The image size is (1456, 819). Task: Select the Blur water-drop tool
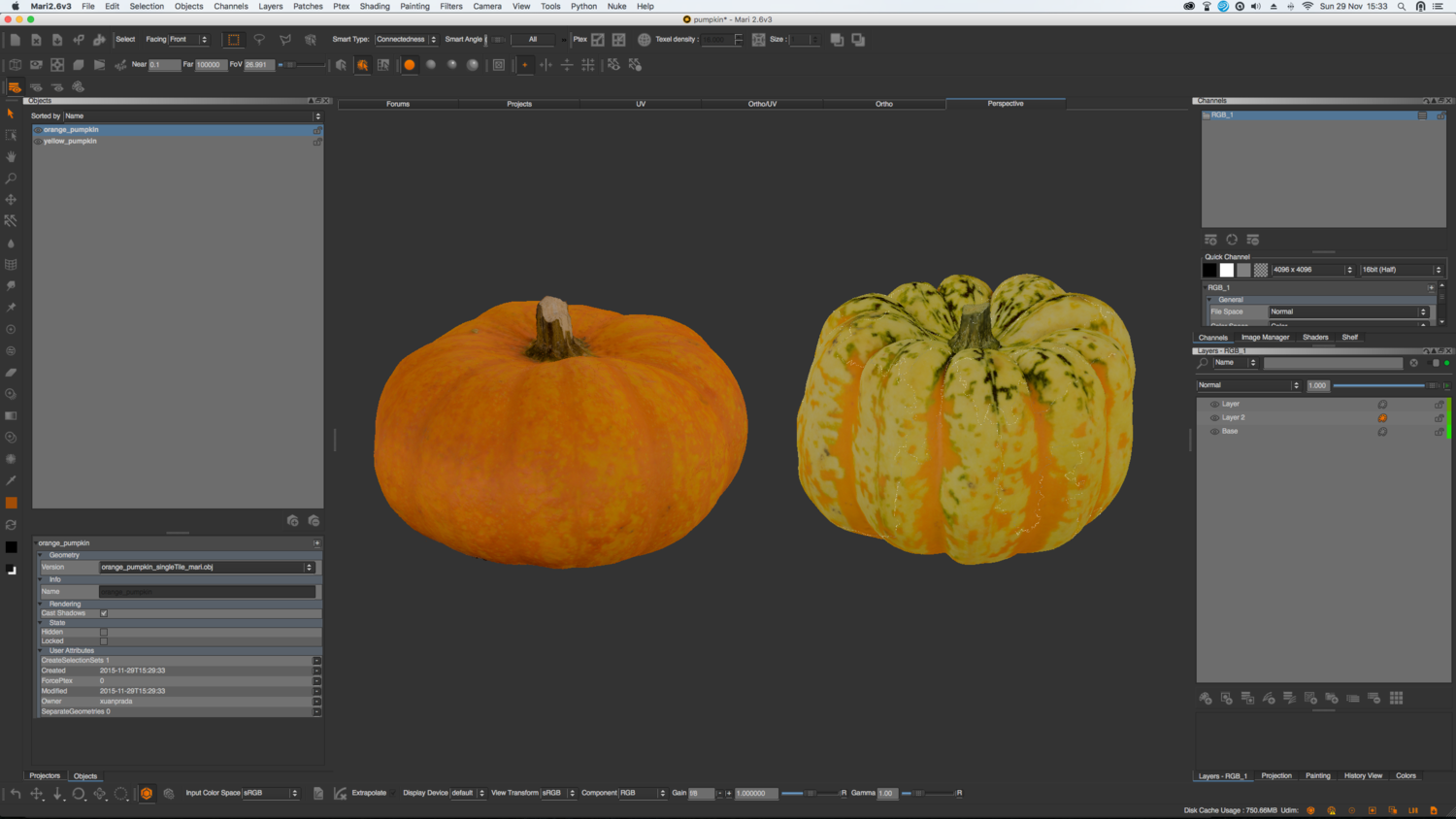(x=11, y=244)
